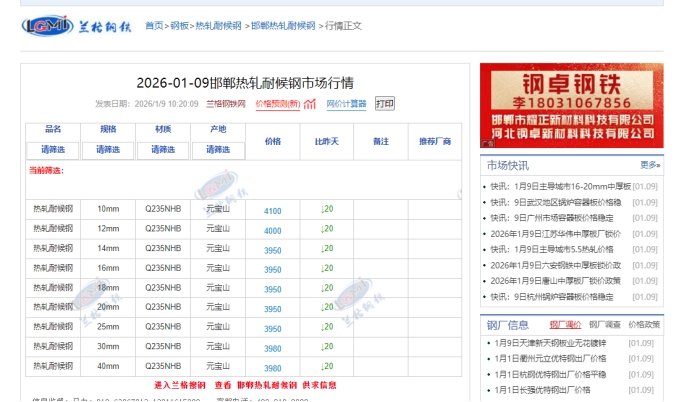Switch to the 钢厂调价 tab
692x402 pixels.
564,324
